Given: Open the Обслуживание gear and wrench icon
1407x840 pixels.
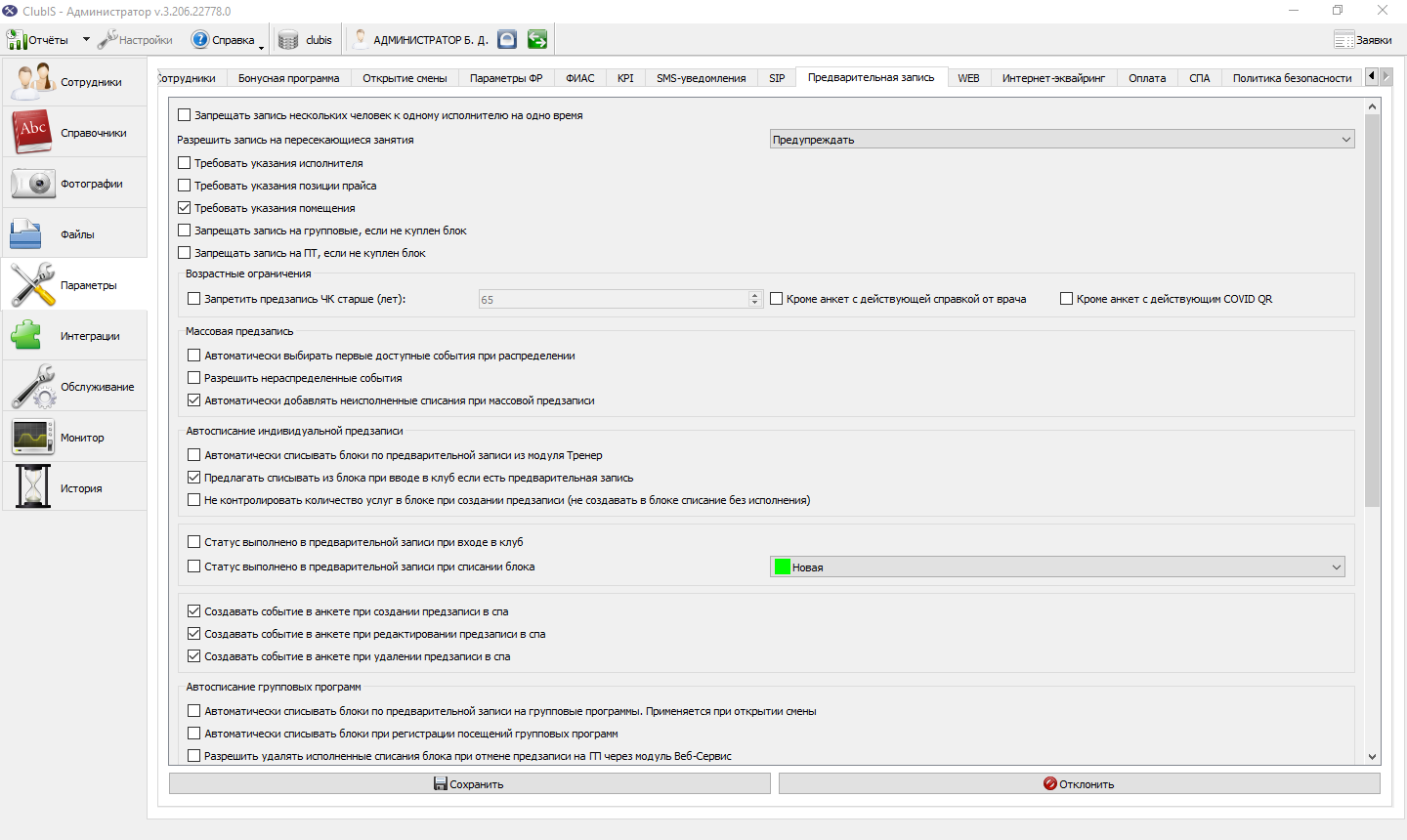Looking at the screenshot, I should [x=32, y=387].
